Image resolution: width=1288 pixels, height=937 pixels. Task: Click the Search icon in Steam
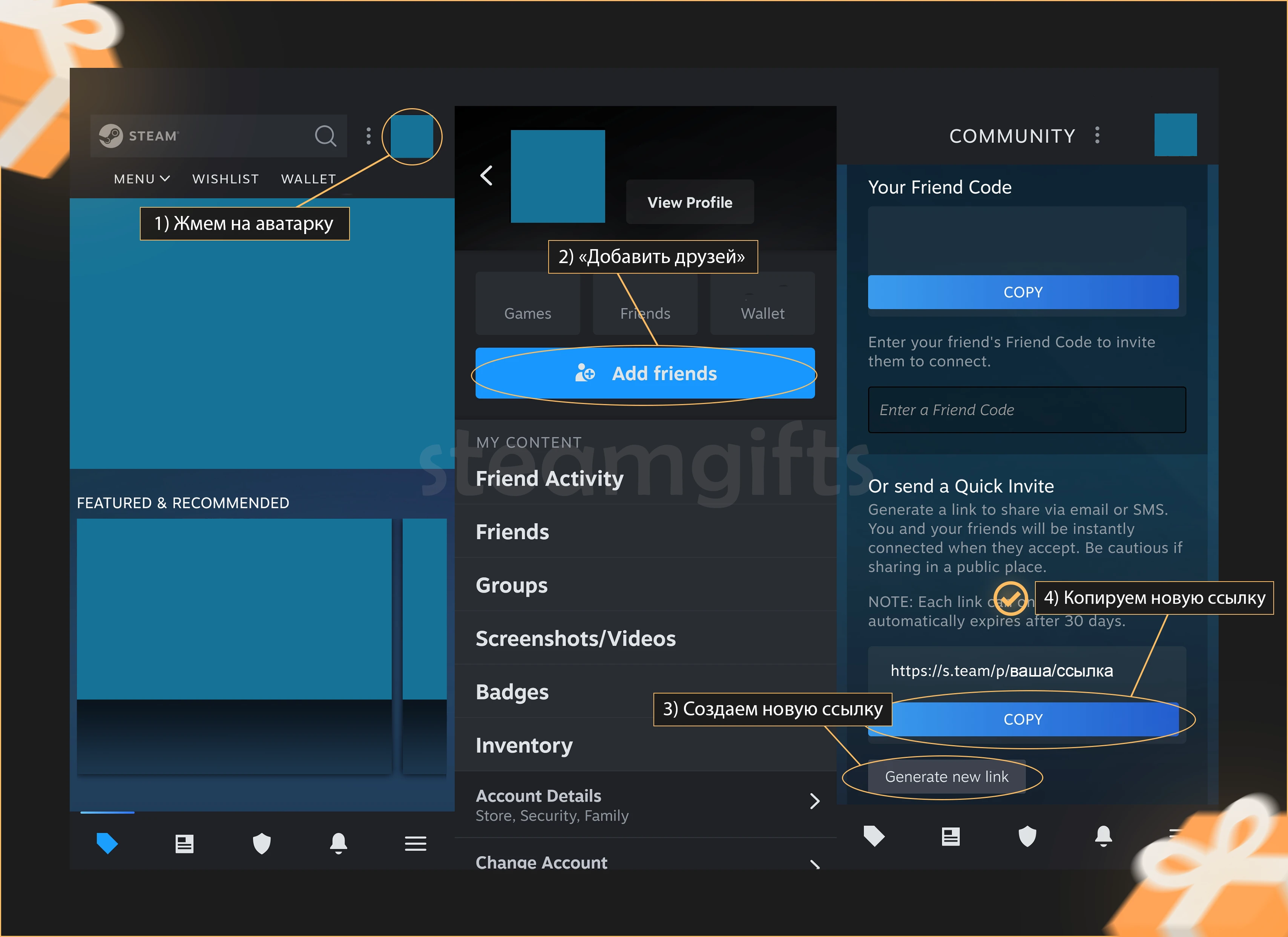325,135
